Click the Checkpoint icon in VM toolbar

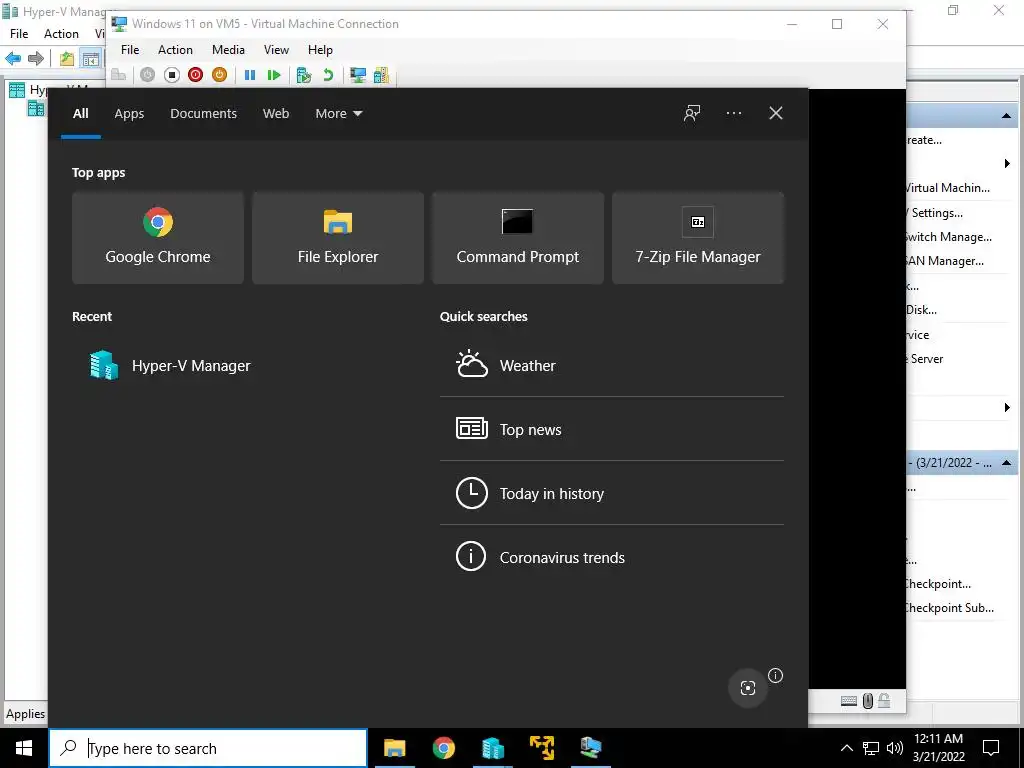coord(304,75)
